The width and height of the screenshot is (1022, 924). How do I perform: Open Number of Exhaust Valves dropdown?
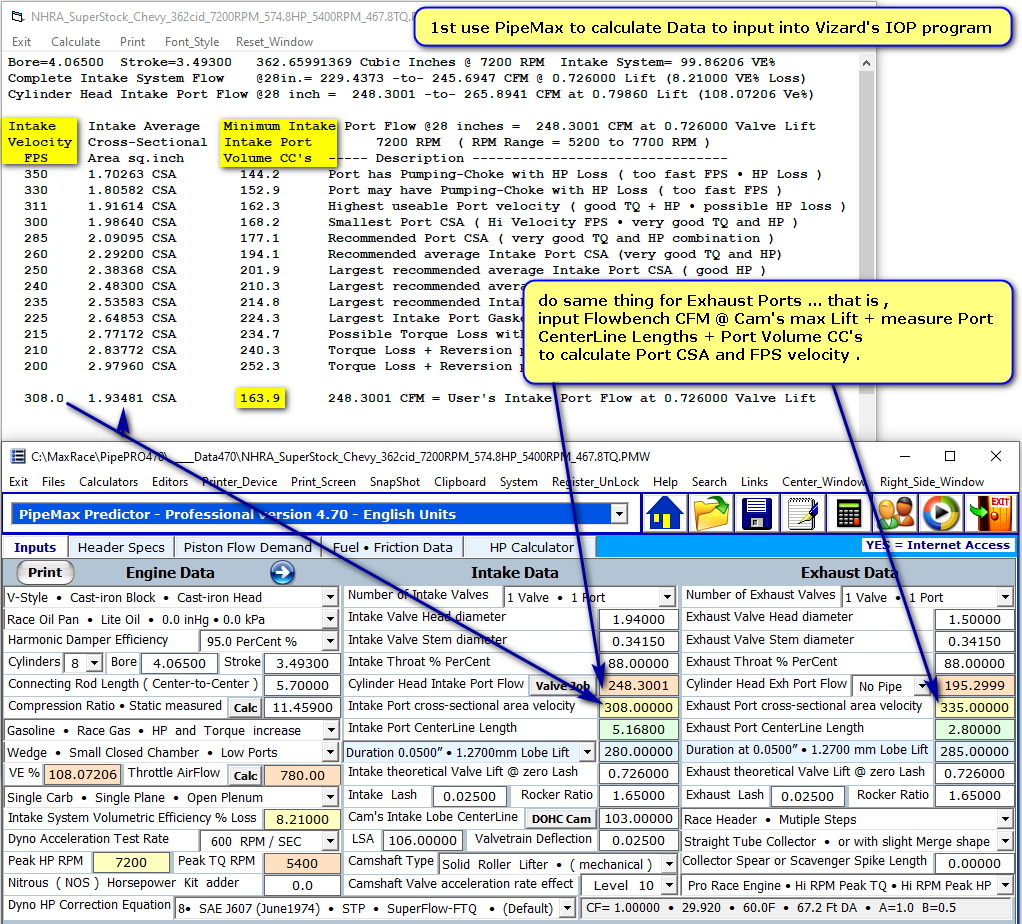pyautogui.click(x=1005, y=597)
